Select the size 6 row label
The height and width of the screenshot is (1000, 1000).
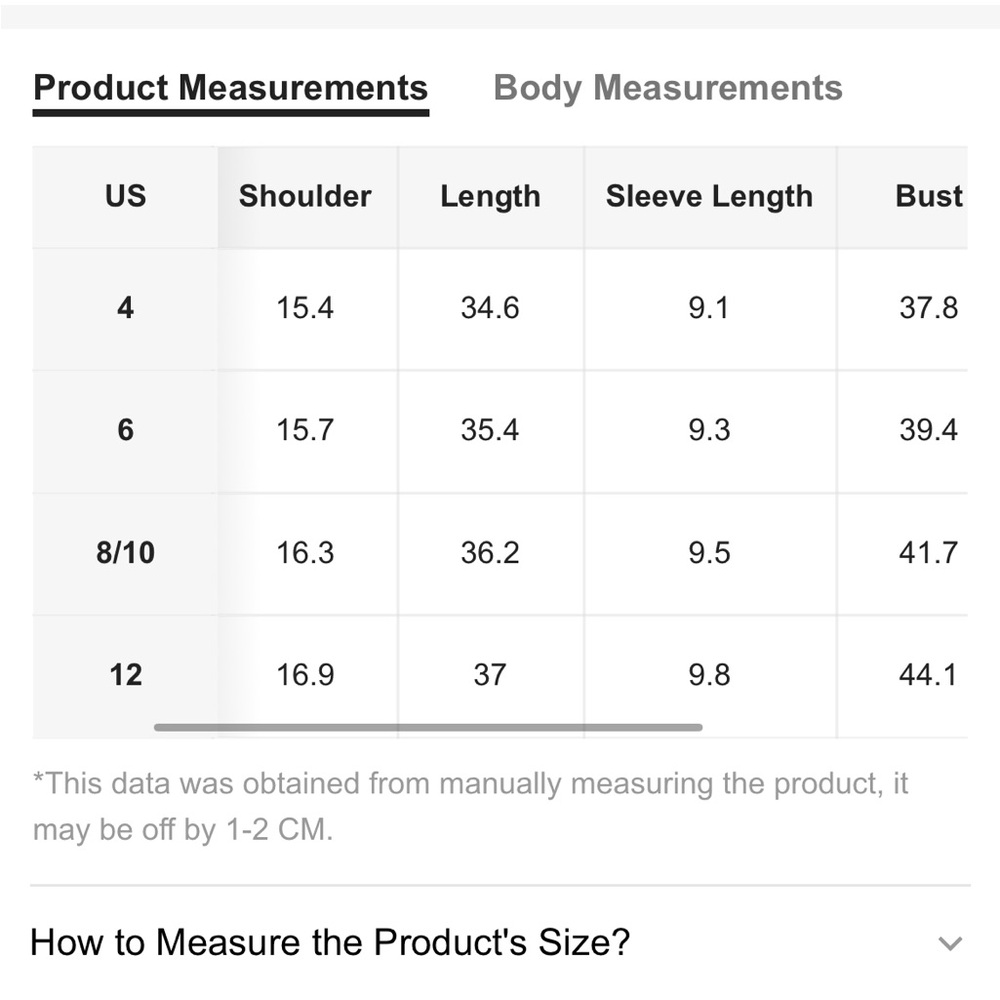[x=126, y=430]
